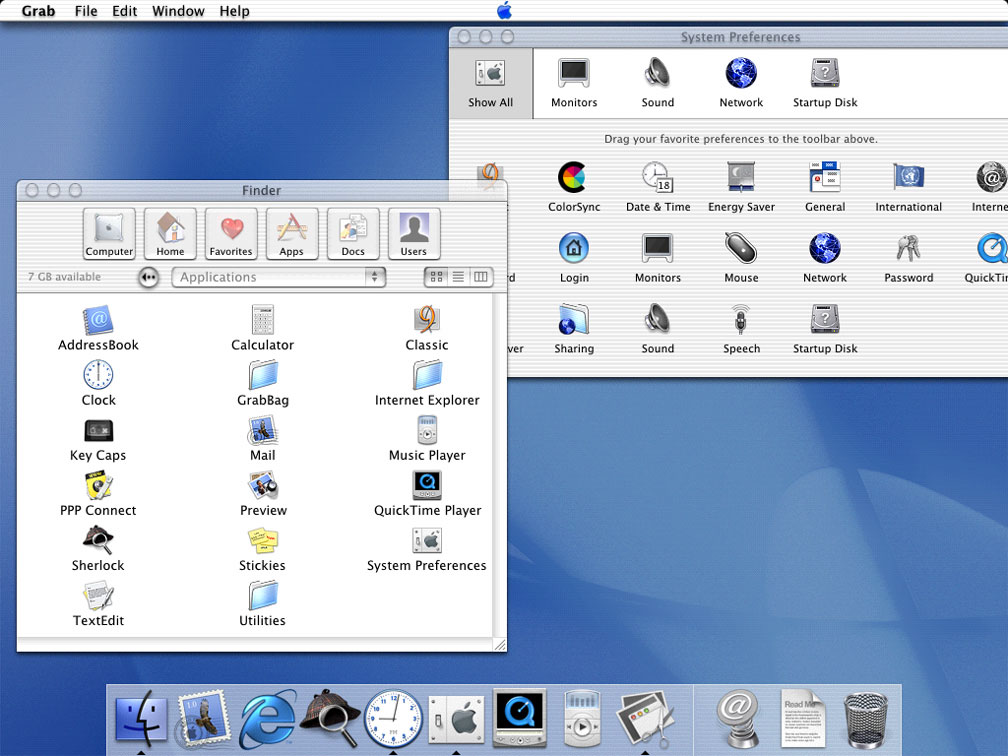
Task: Open the Trash in the Dock
Action: (865, 720)
